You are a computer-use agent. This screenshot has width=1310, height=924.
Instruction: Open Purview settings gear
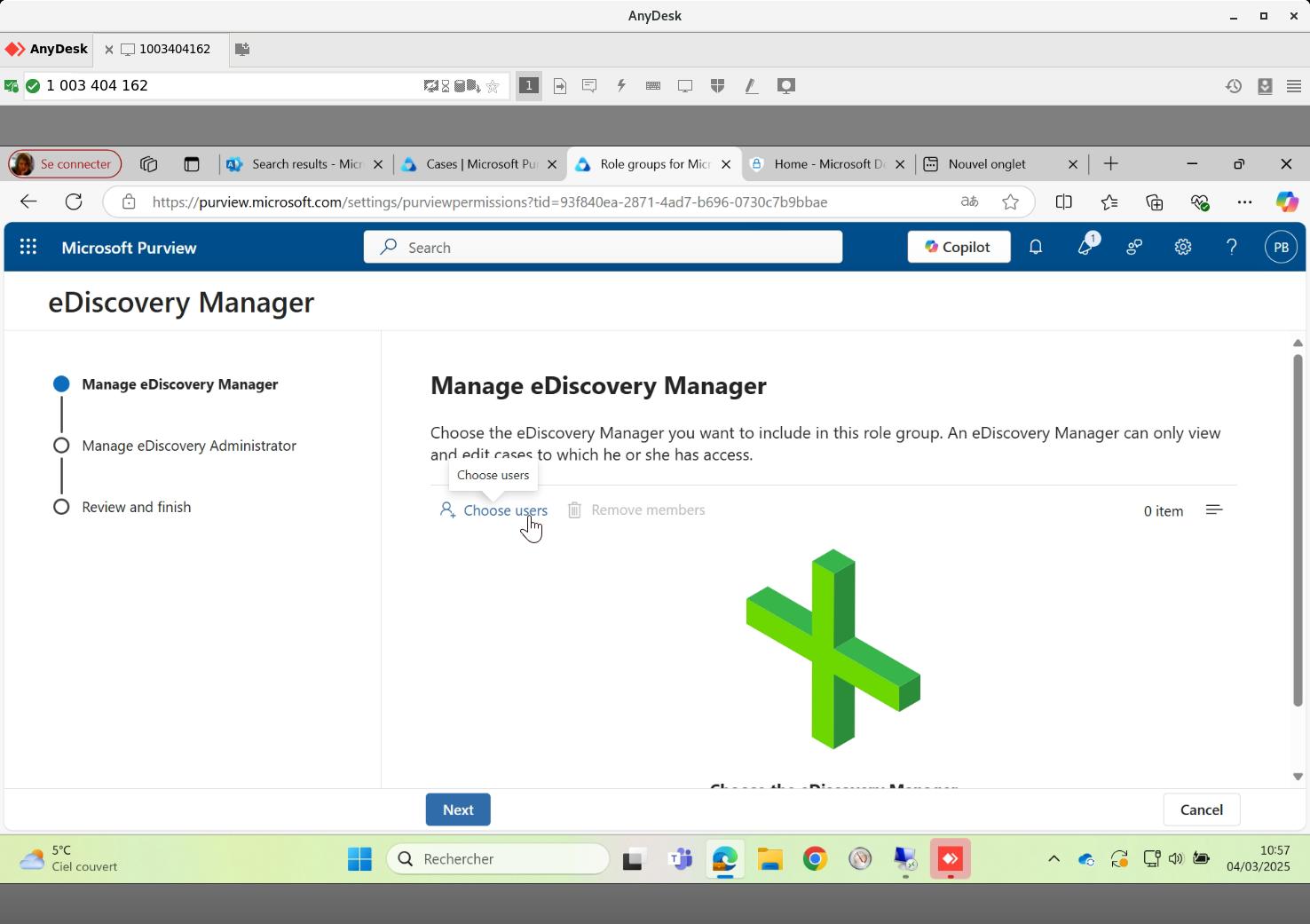(x=1183, y=248)
